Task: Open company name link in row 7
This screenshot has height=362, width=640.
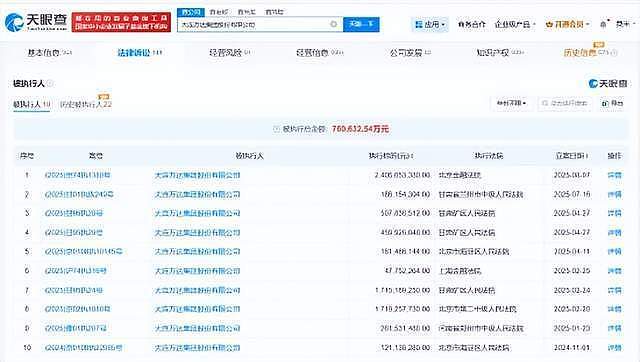Action: point(197,291)
